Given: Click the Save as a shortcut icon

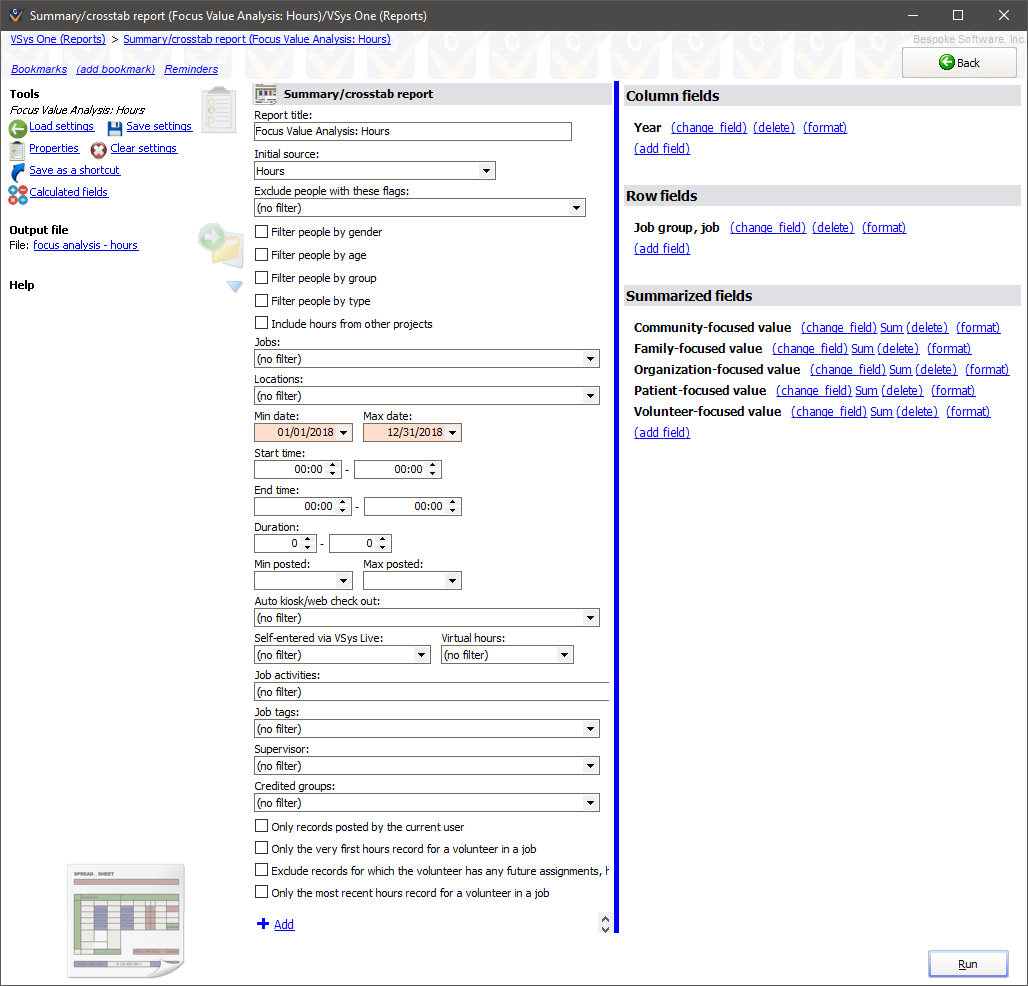Looking at the screenshot, I should [17, 172].
